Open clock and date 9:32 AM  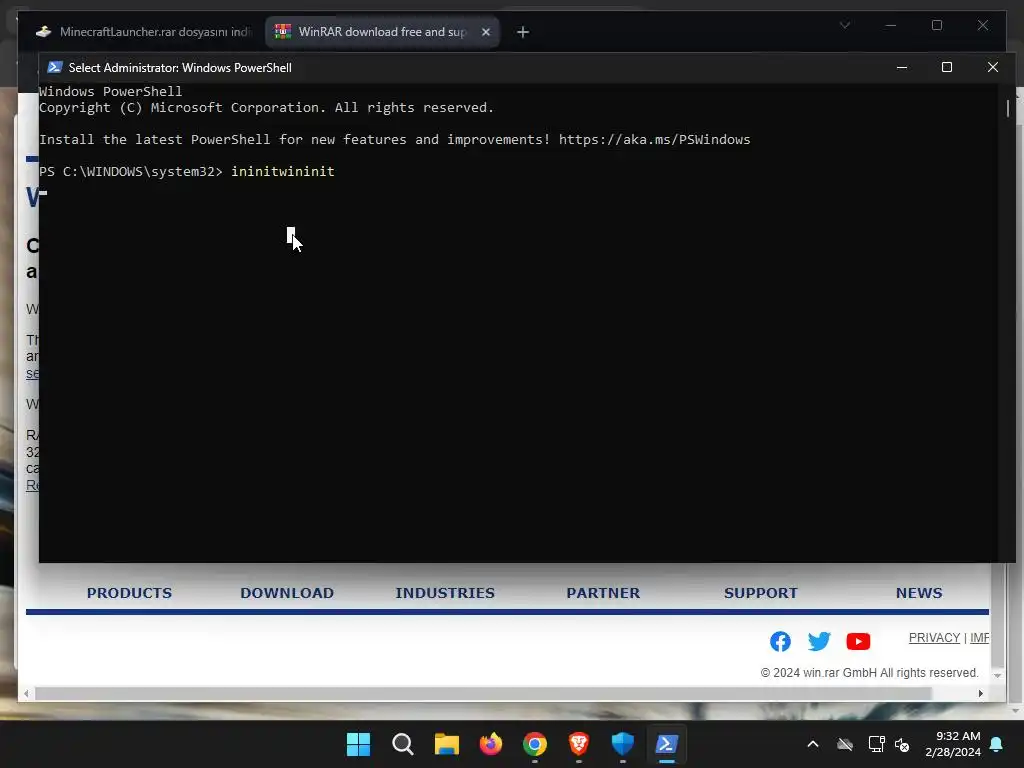(x=953, y=744)
